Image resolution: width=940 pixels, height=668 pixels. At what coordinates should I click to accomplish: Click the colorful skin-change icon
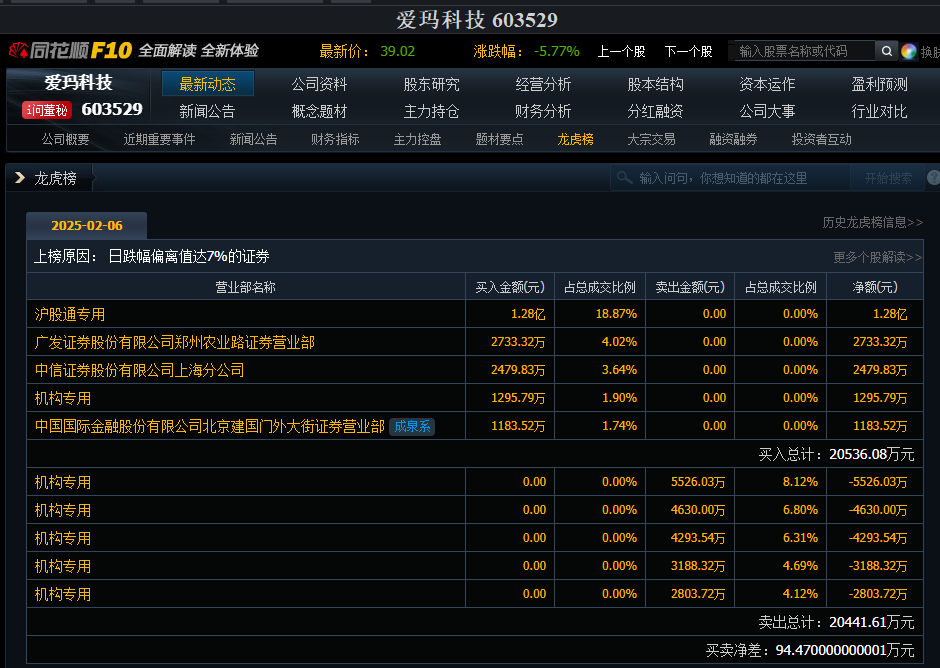point(908,52)
